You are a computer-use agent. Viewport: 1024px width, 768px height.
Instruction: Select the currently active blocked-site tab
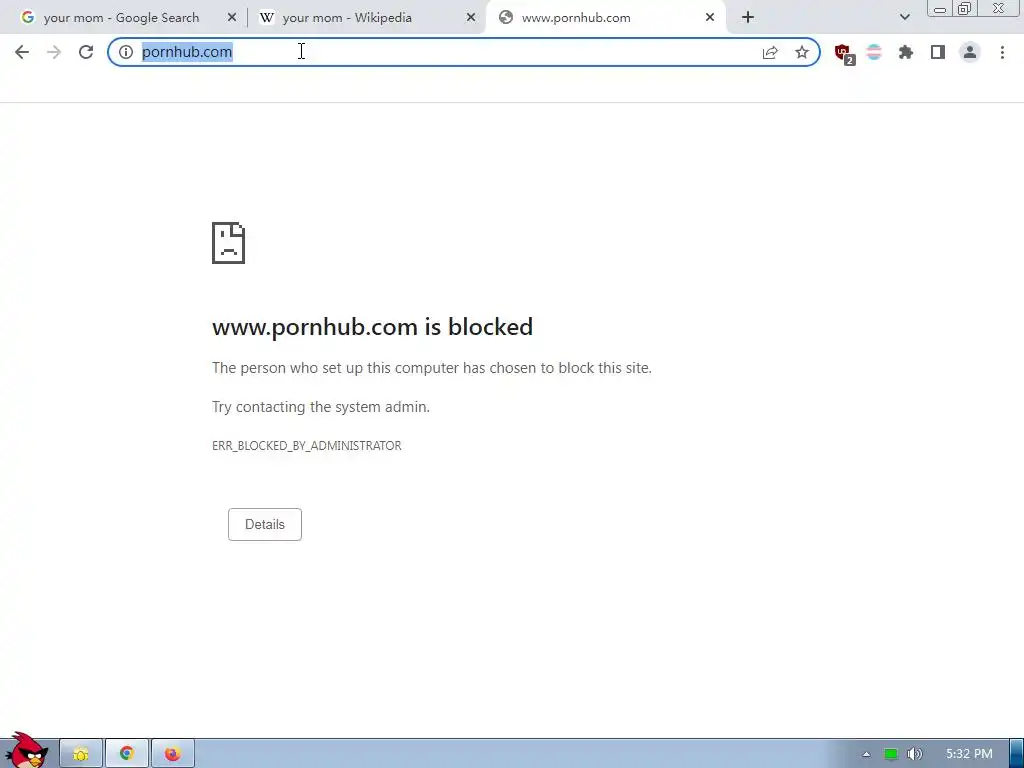click(x=606, y=18)
